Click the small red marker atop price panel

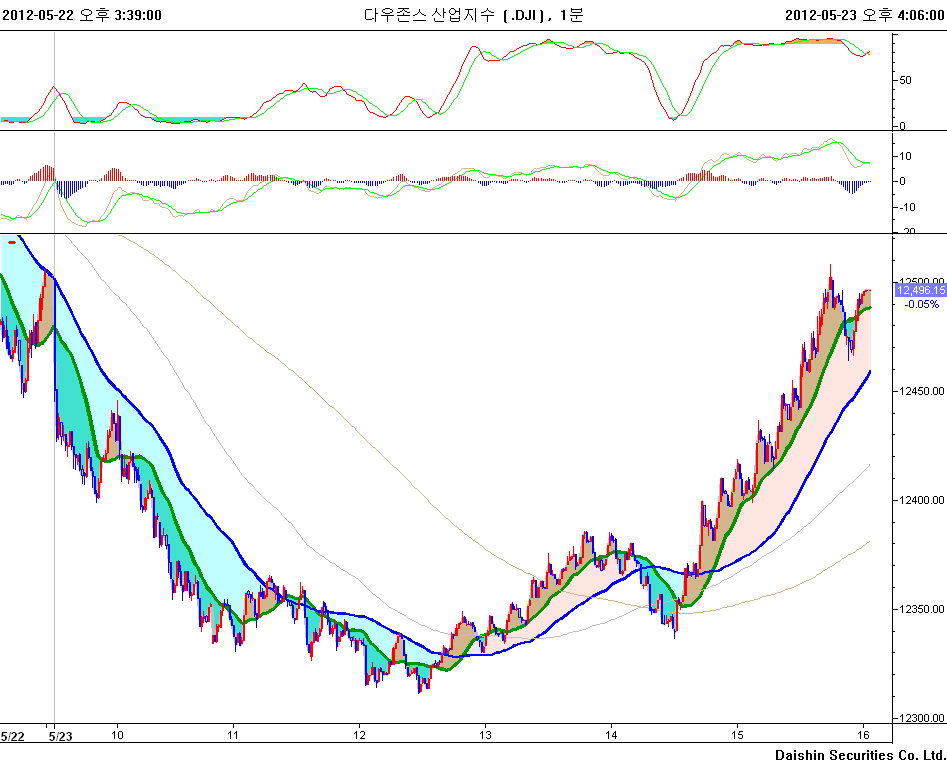12,241
